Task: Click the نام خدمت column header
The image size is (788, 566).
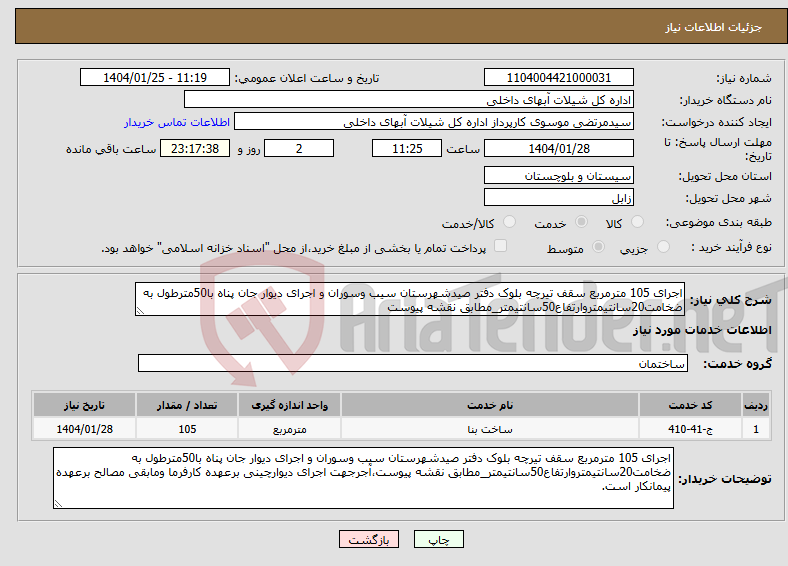Action: tap(490, 405)
